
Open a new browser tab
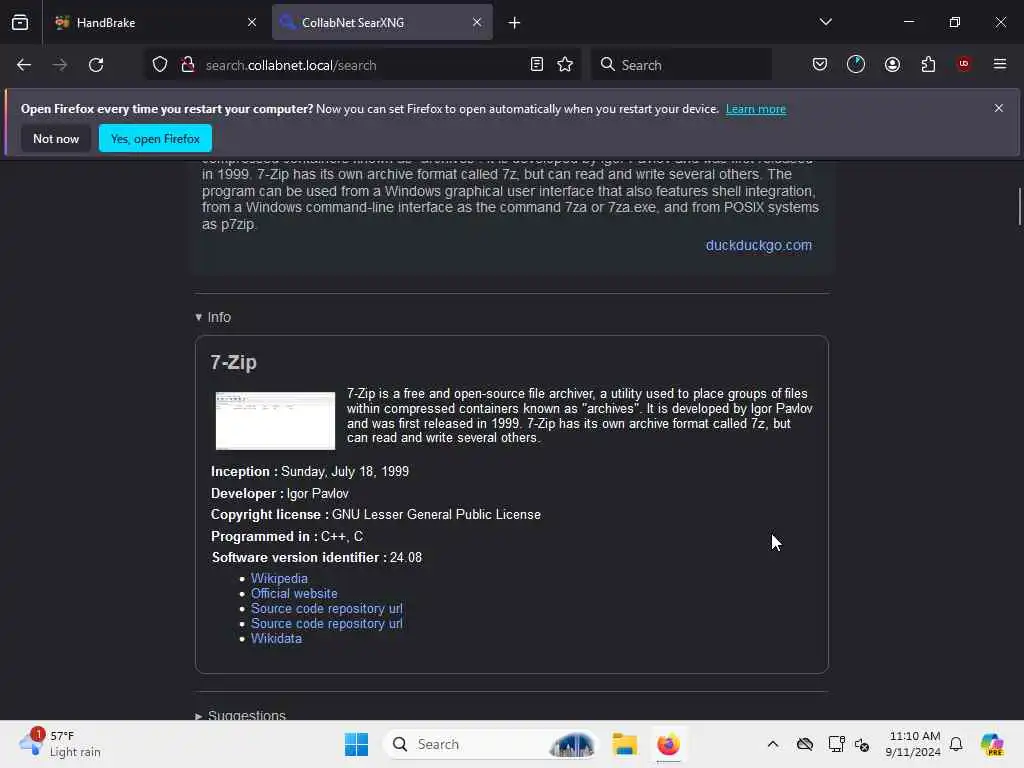coord(515,23)
